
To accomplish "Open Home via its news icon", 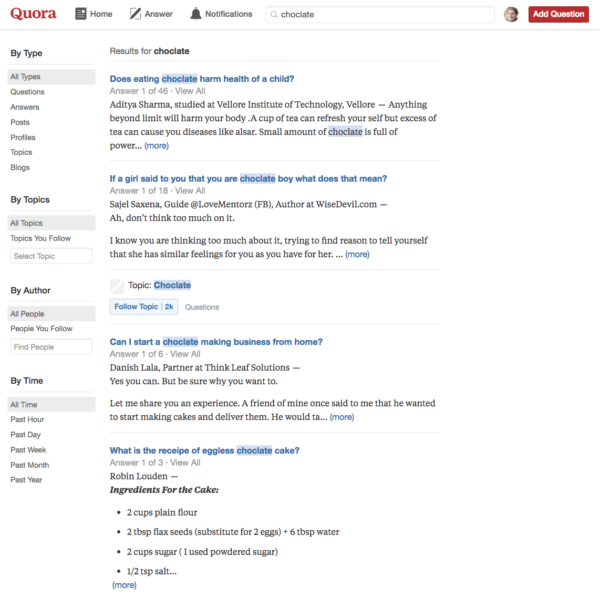I will click(81, 14).
